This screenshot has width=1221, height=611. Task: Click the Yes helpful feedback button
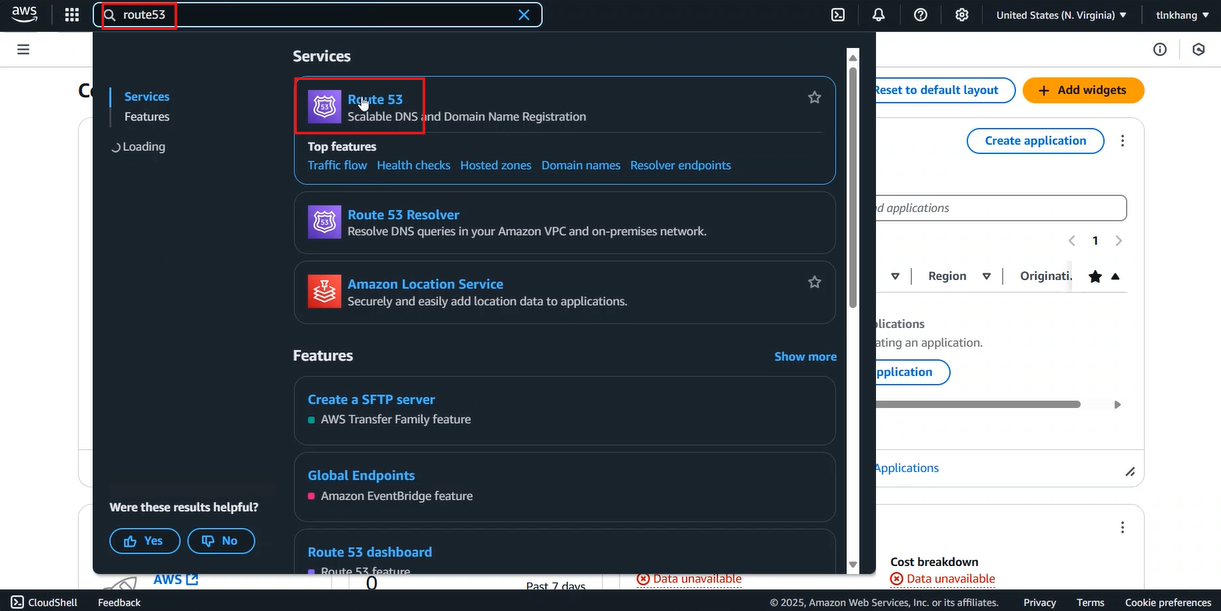(145, 541)
